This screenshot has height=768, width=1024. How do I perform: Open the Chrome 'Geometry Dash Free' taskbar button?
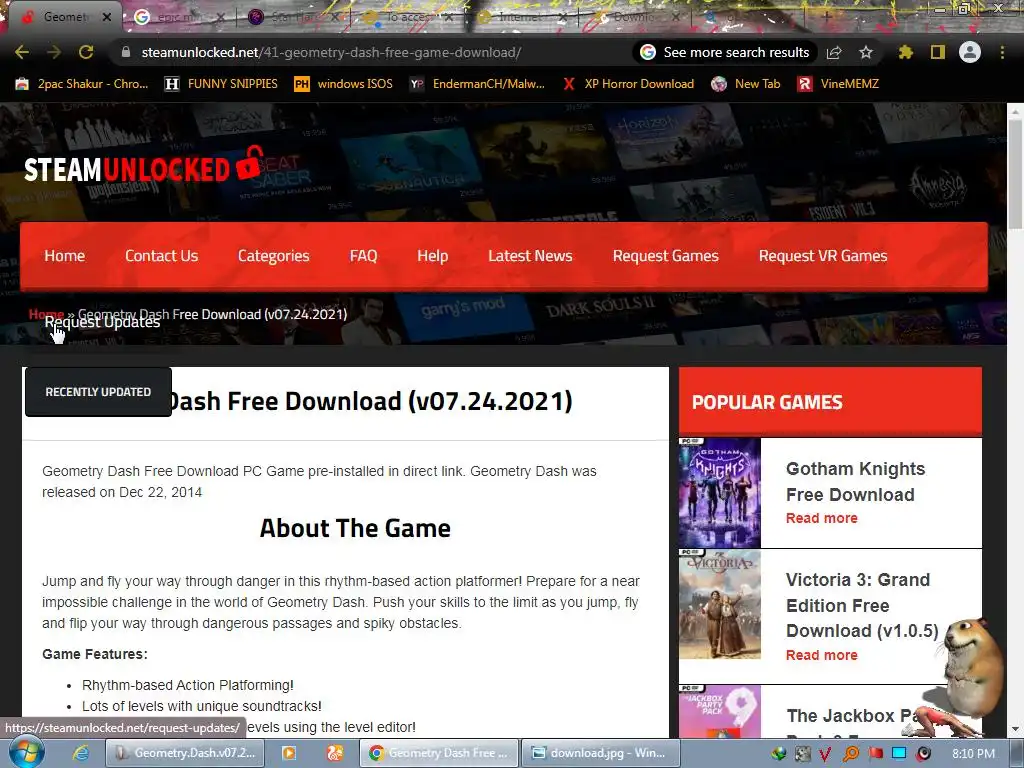(440, 753)
